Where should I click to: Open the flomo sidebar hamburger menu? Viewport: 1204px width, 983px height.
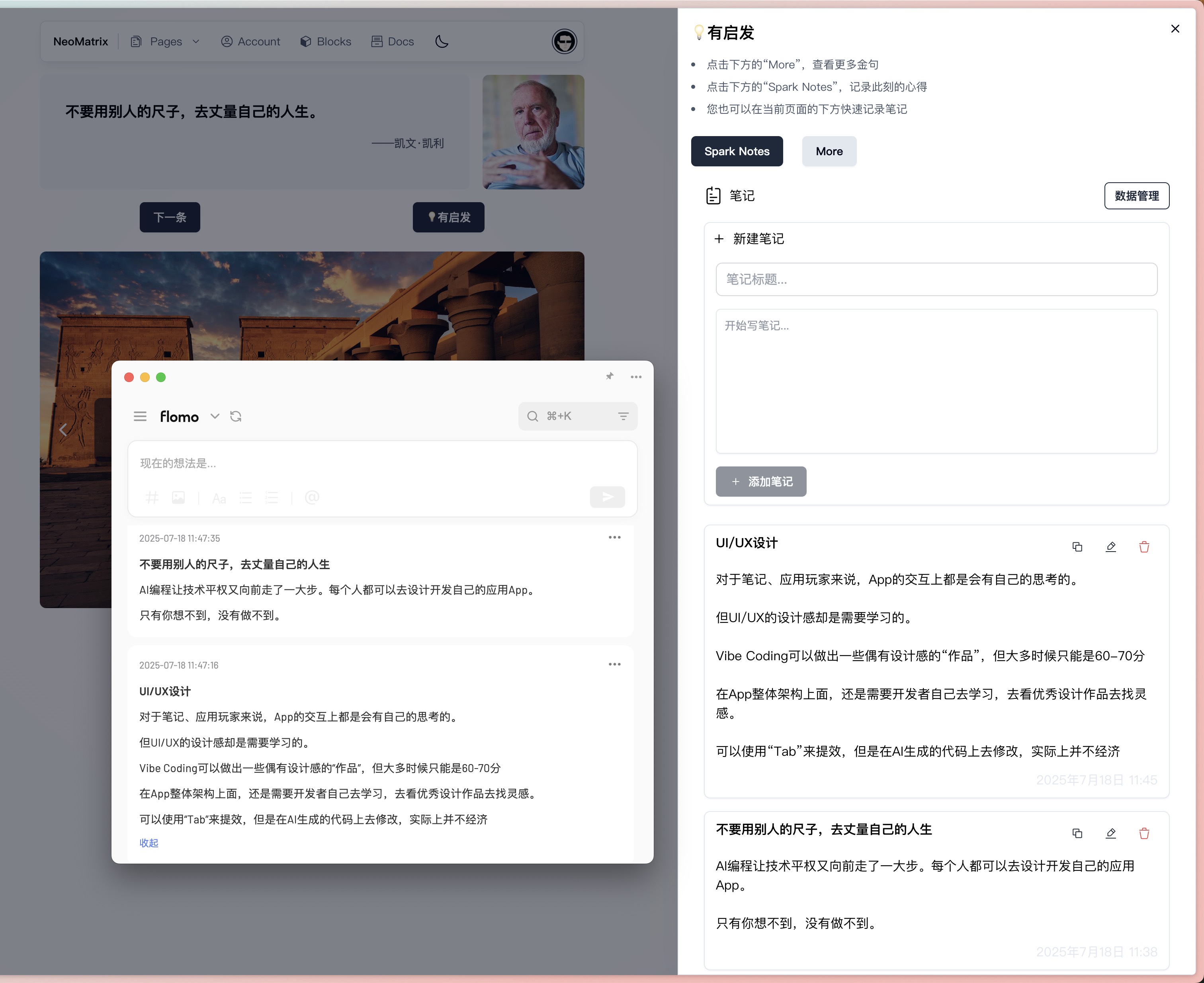click(x=140, y=417)
